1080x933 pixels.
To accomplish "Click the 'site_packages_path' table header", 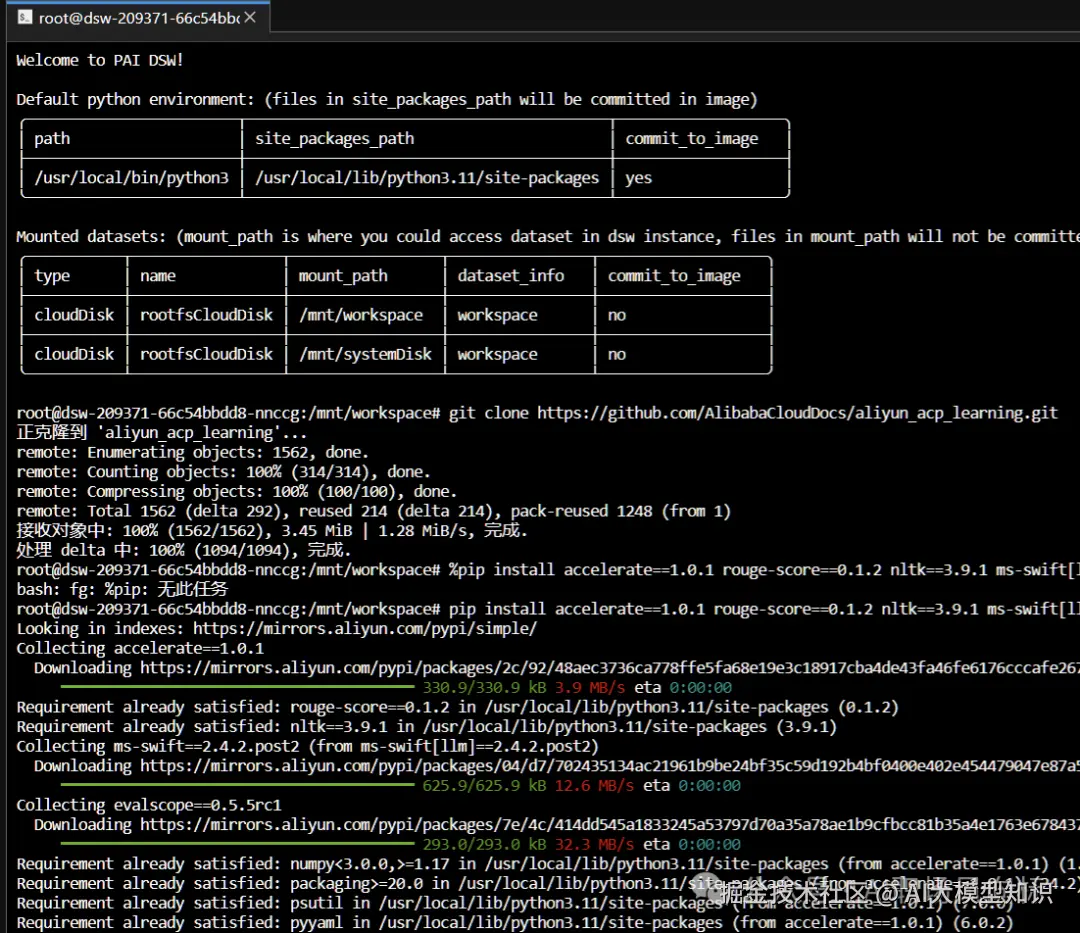I will pyautogui.click(x=335, y=138).
